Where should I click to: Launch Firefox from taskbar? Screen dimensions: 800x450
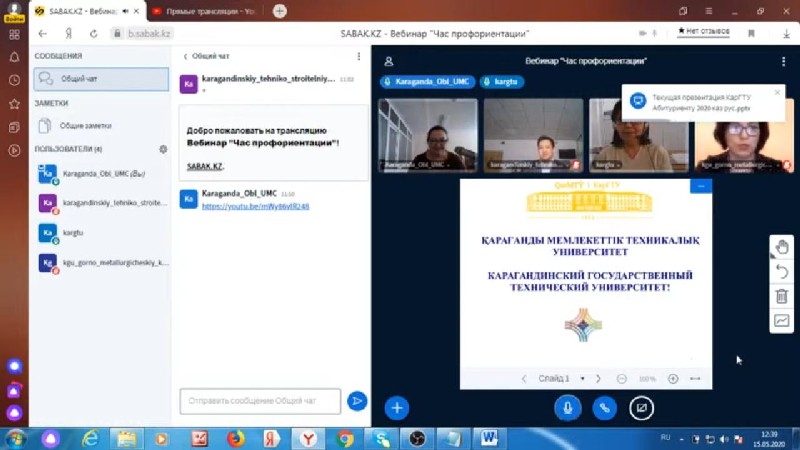(x=235, y=439)
